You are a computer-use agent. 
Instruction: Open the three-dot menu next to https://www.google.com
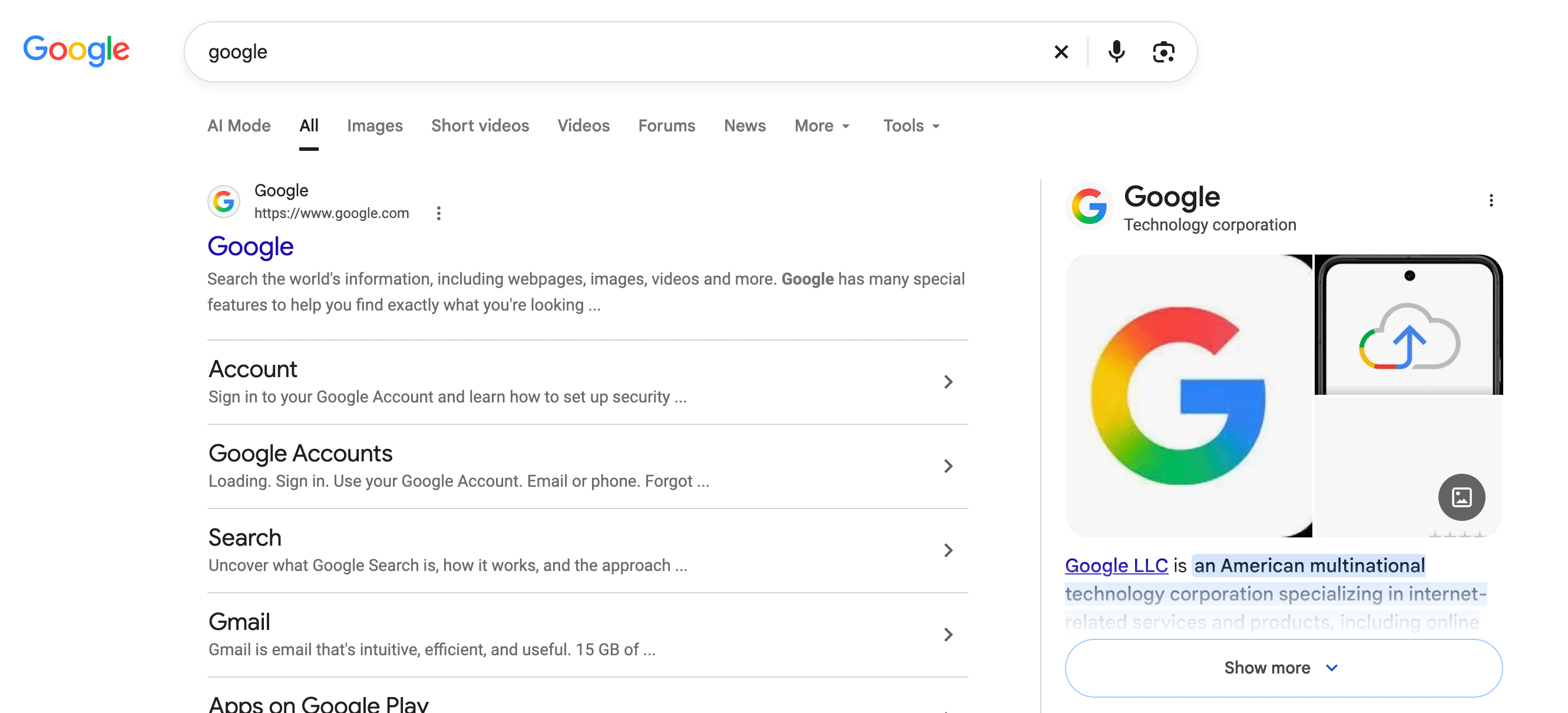(438, 213)
